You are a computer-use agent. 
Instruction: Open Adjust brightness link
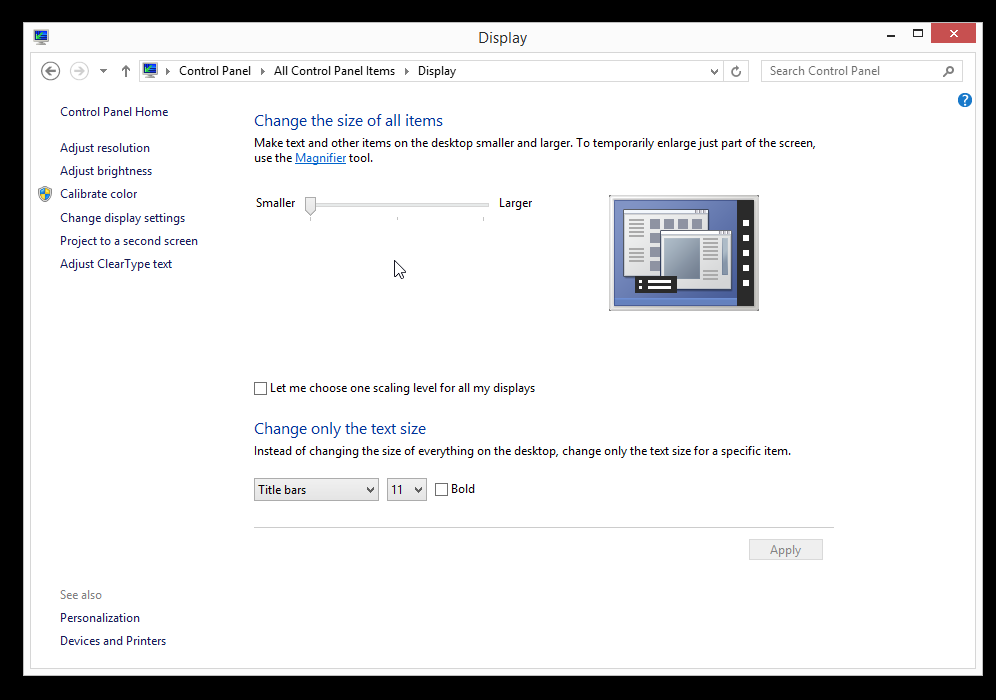[x=106, y=171]
